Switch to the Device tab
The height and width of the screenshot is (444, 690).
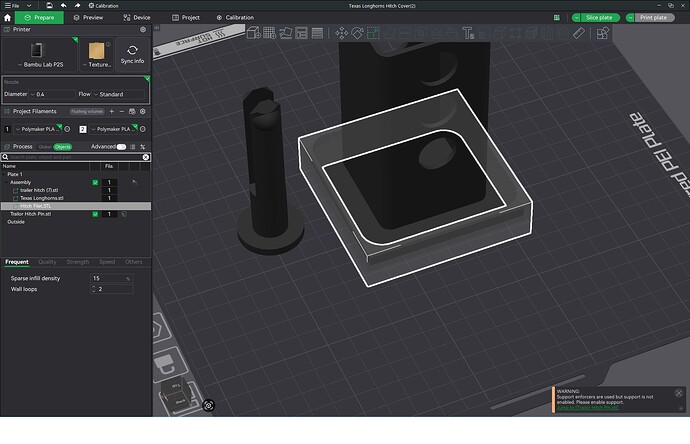click(x=137, y=18)
